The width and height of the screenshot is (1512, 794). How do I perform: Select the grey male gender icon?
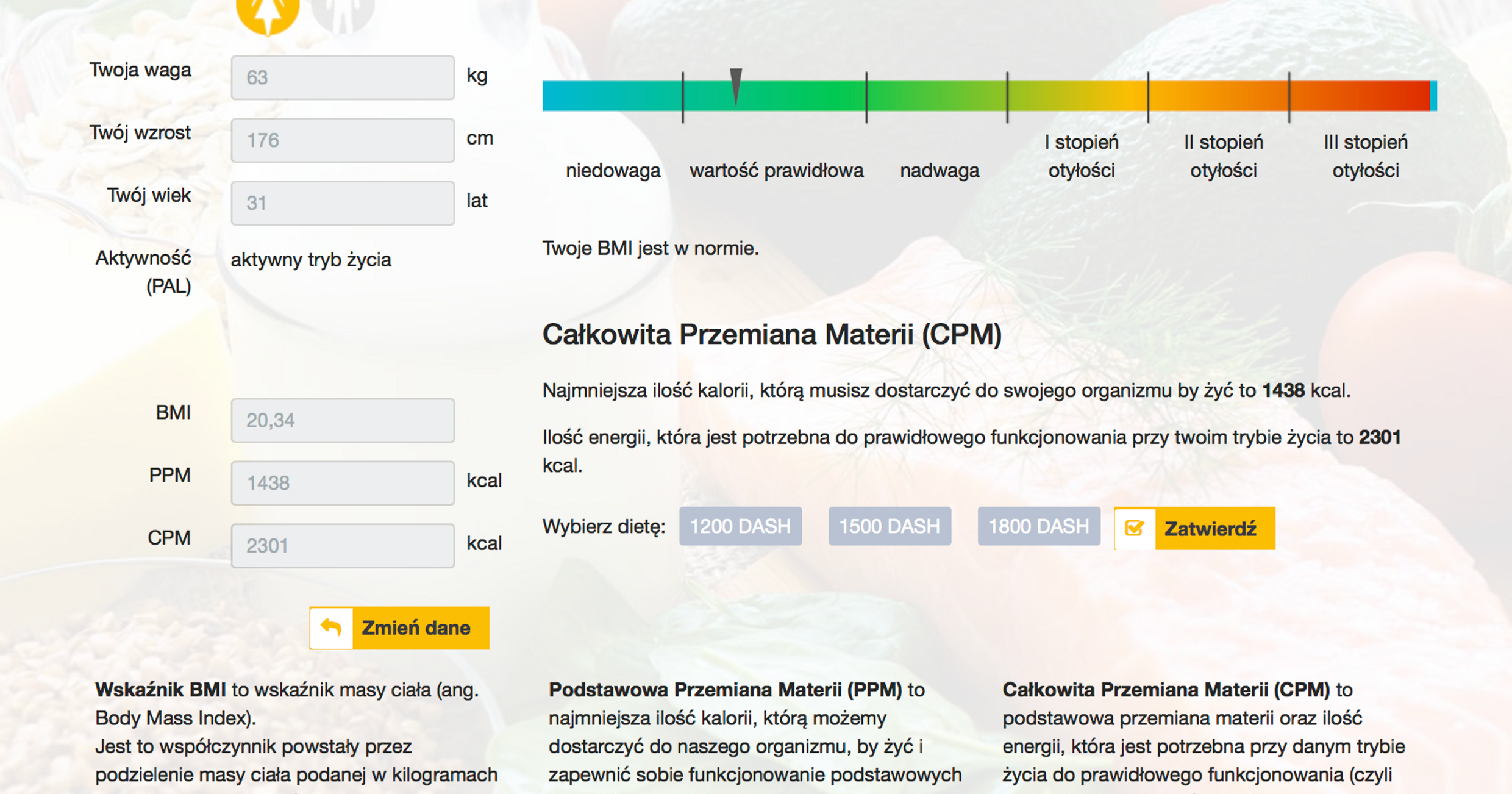(x=343, y=13)
